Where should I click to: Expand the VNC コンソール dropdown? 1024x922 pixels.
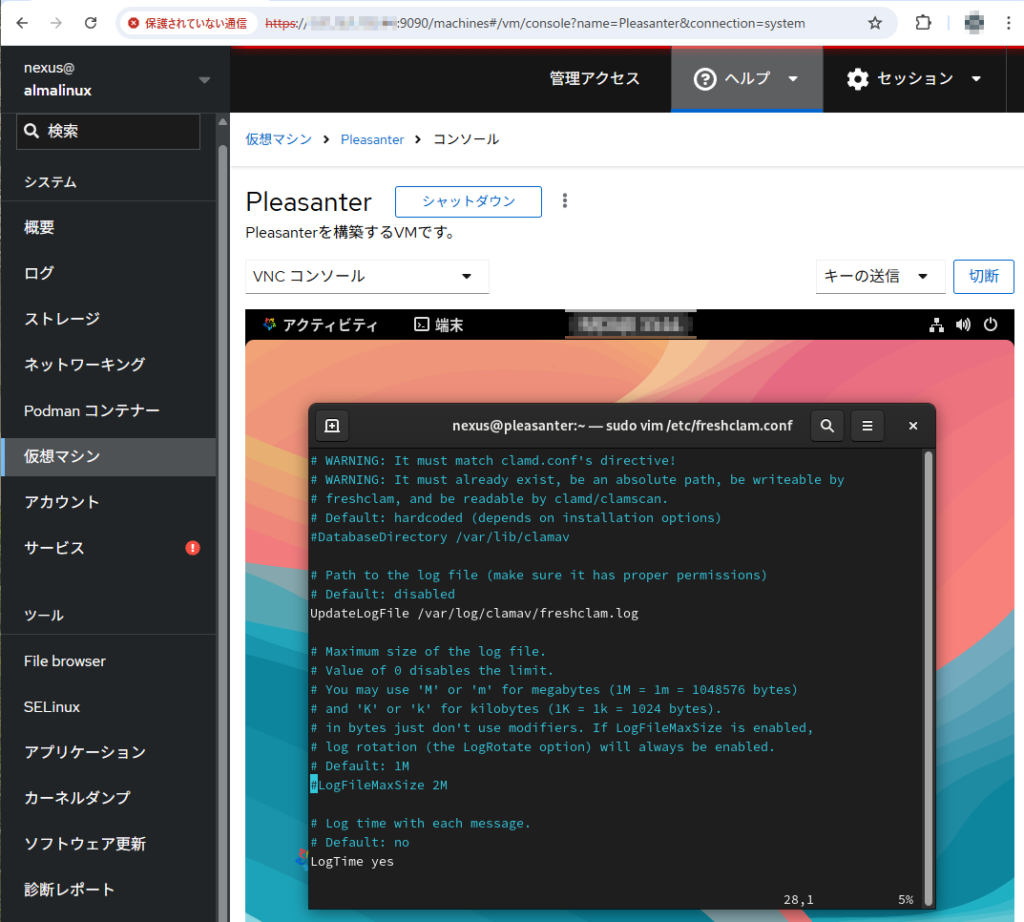pos(367,277)
